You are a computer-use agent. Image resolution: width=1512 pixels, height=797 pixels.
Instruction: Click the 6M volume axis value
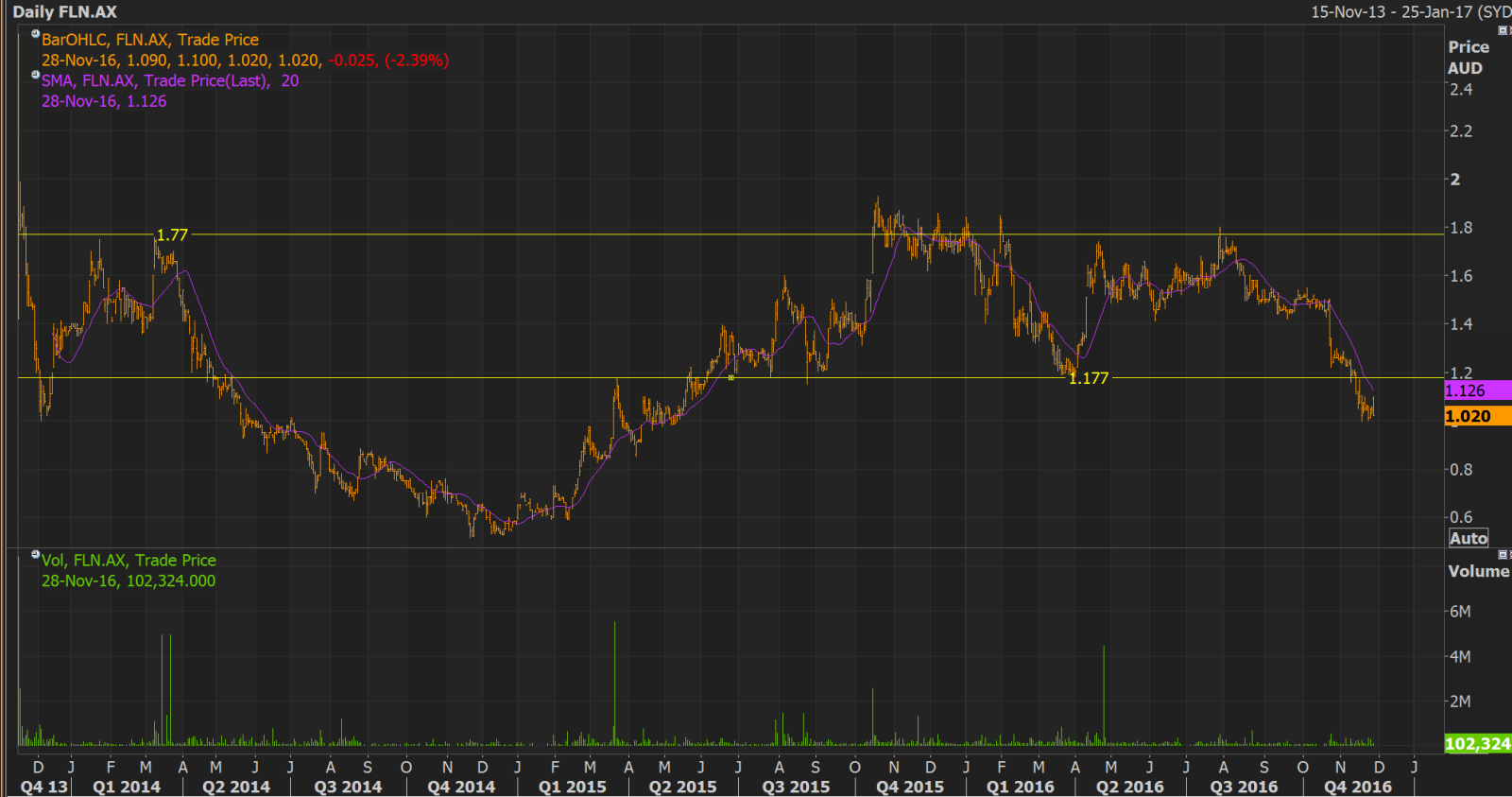(1460, 612)
